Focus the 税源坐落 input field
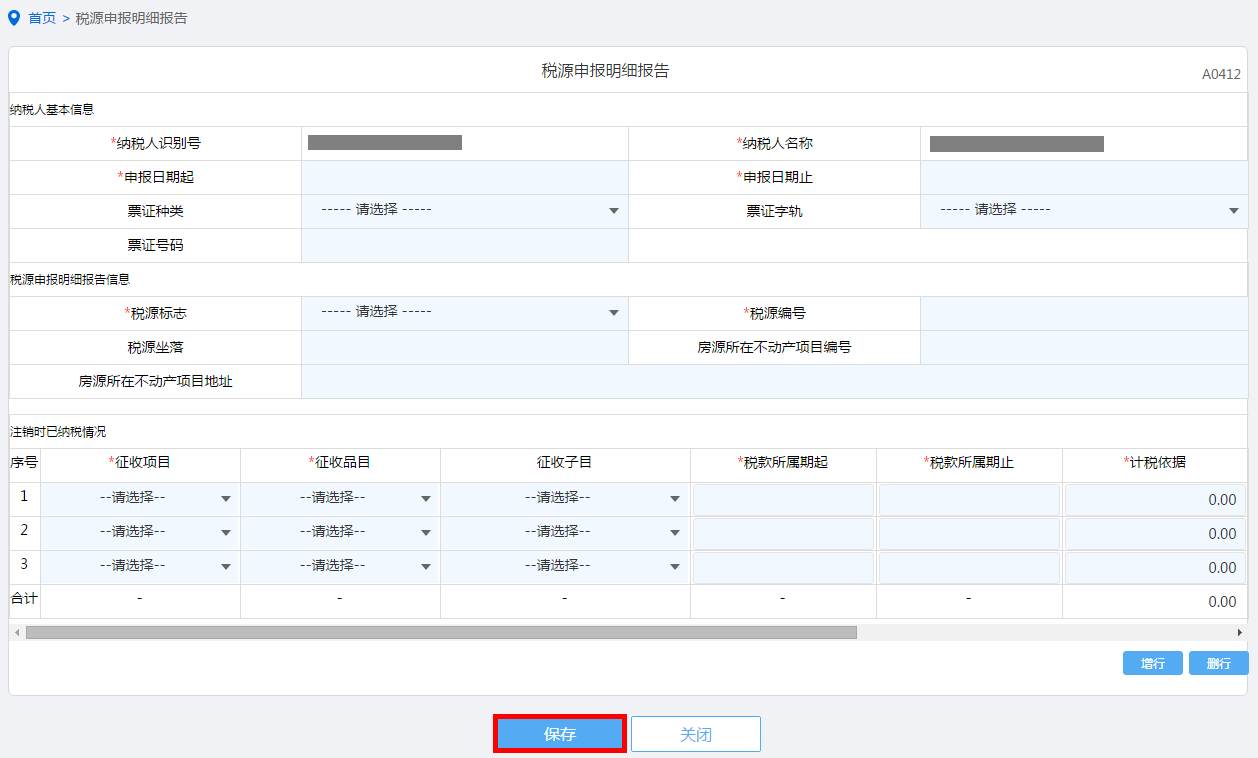This screenshot has width=1258, height=758. tap(465, 348)
